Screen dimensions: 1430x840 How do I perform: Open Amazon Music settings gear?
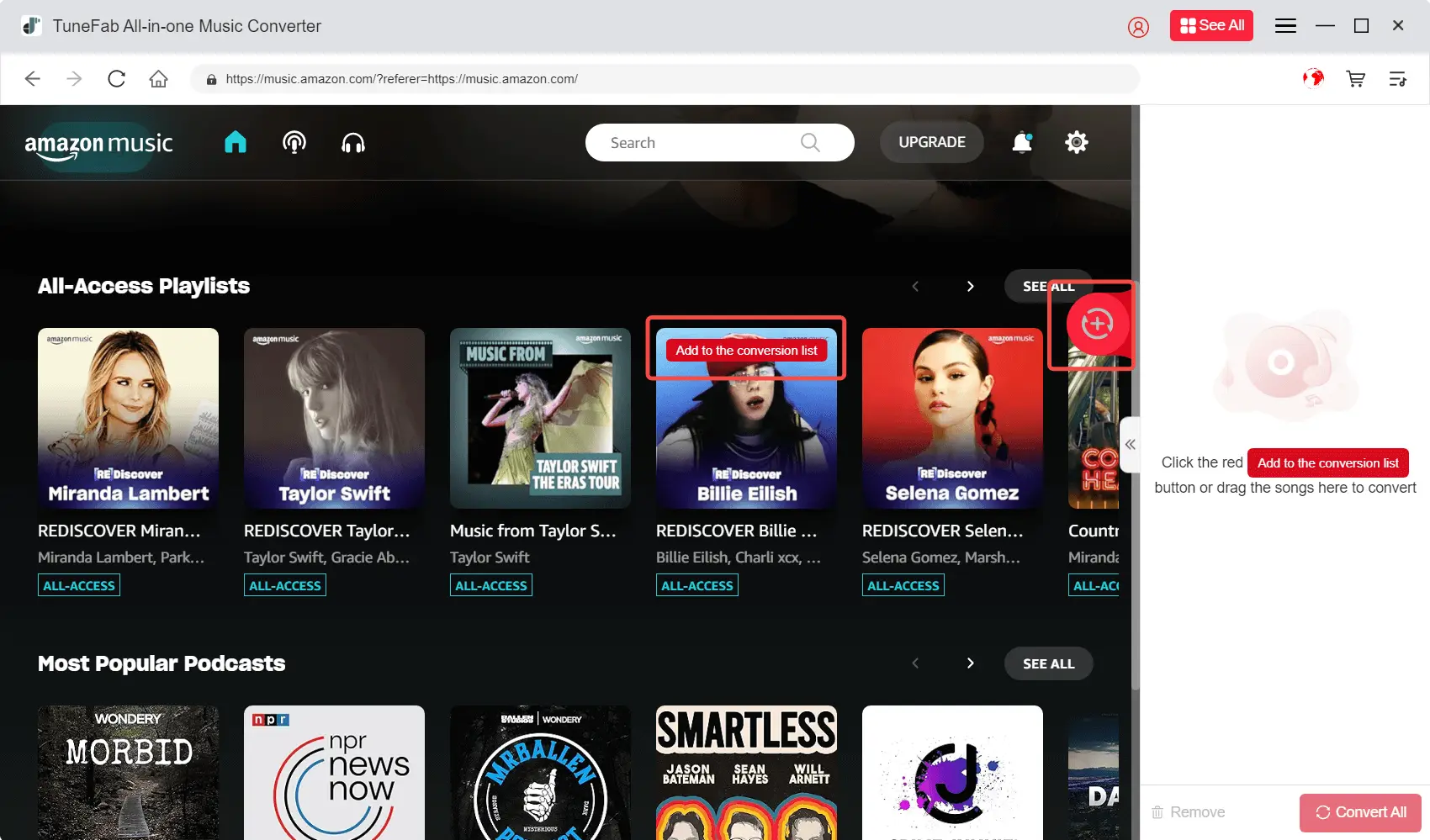[1077, 142]
